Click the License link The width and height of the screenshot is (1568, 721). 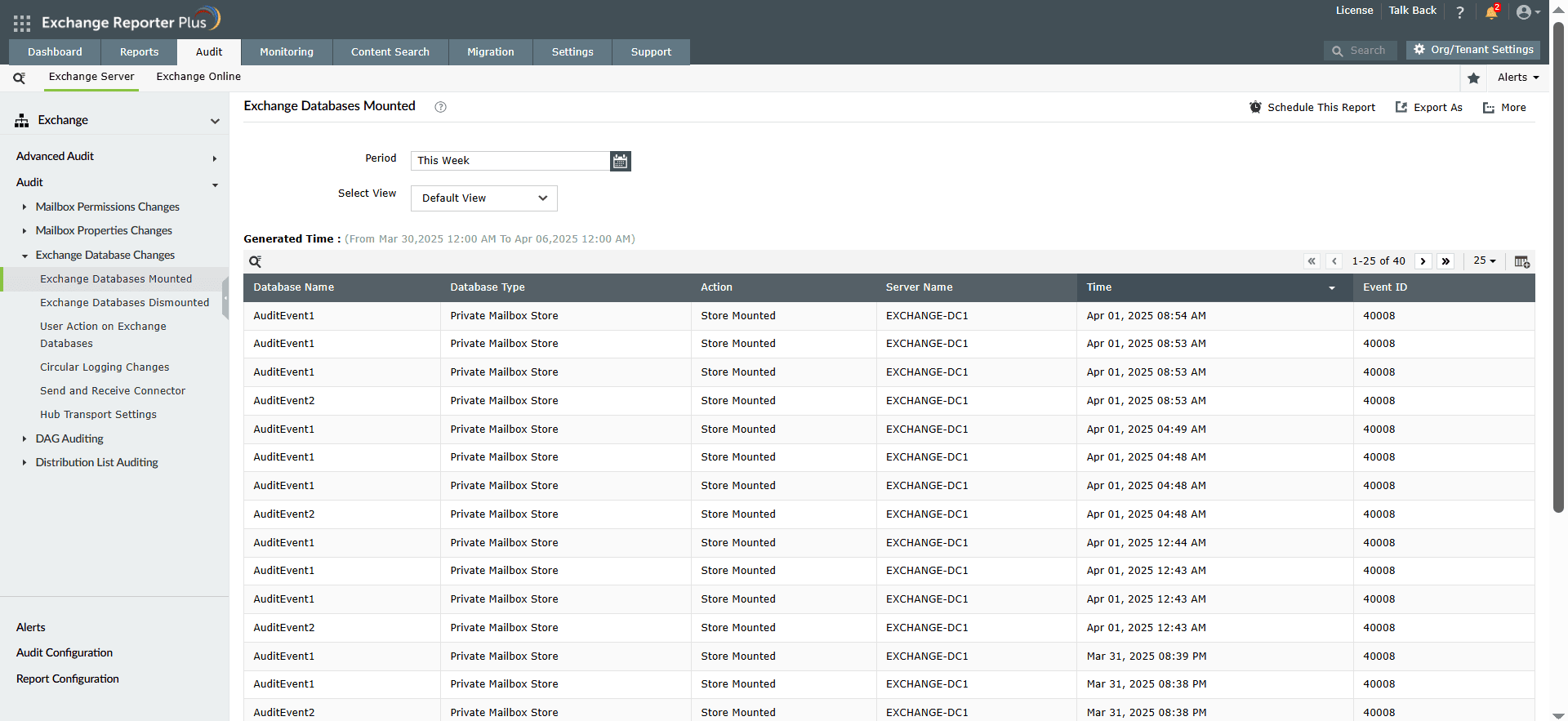pyautogui.click(x=1354, y=11)
